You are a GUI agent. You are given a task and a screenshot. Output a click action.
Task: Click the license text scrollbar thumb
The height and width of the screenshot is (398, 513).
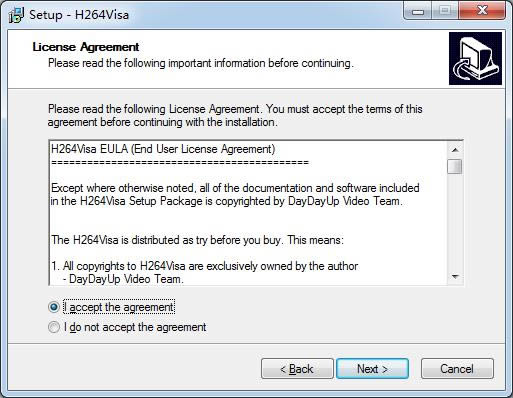(x=455, y=166)
